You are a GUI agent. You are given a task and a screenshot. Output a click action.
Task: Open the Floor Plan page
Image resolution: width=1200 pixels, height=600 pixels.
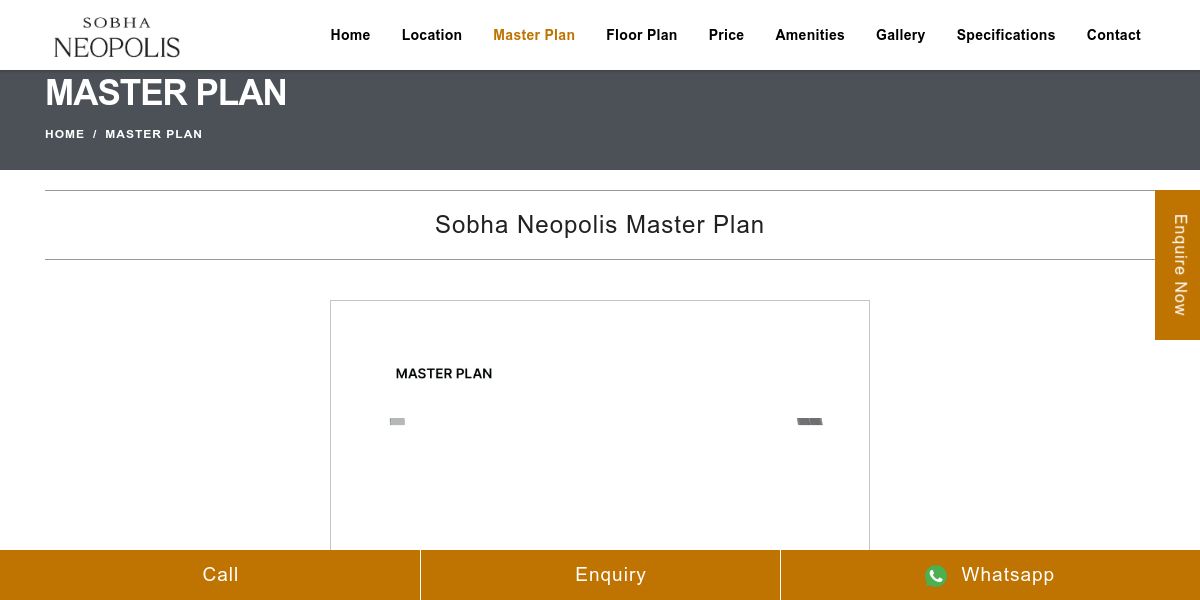(641, 35)
